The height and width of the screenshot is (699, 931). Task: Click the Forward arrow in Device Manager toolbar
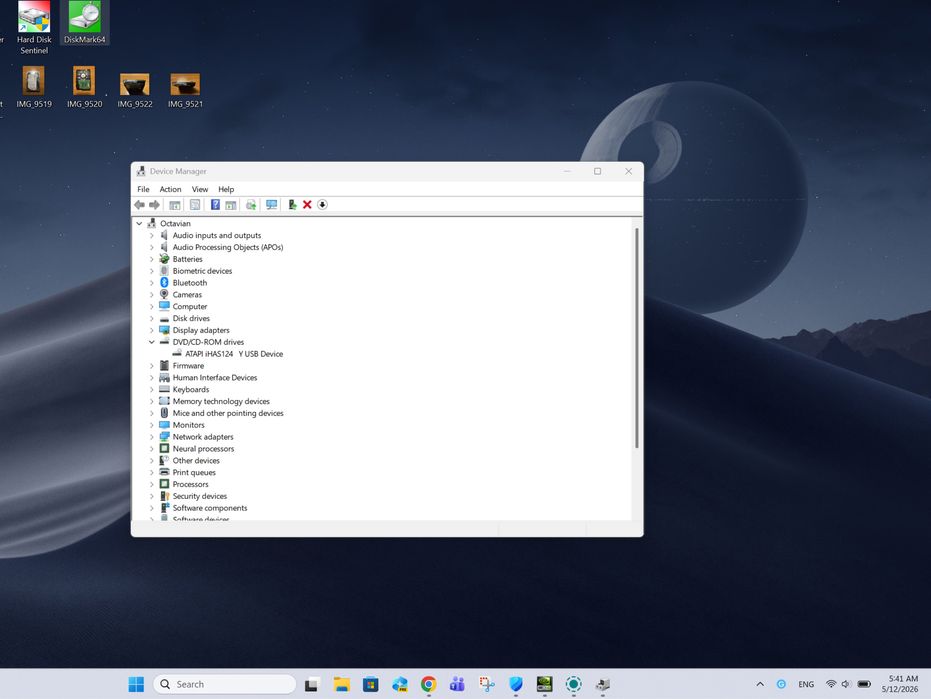(154, 205)
